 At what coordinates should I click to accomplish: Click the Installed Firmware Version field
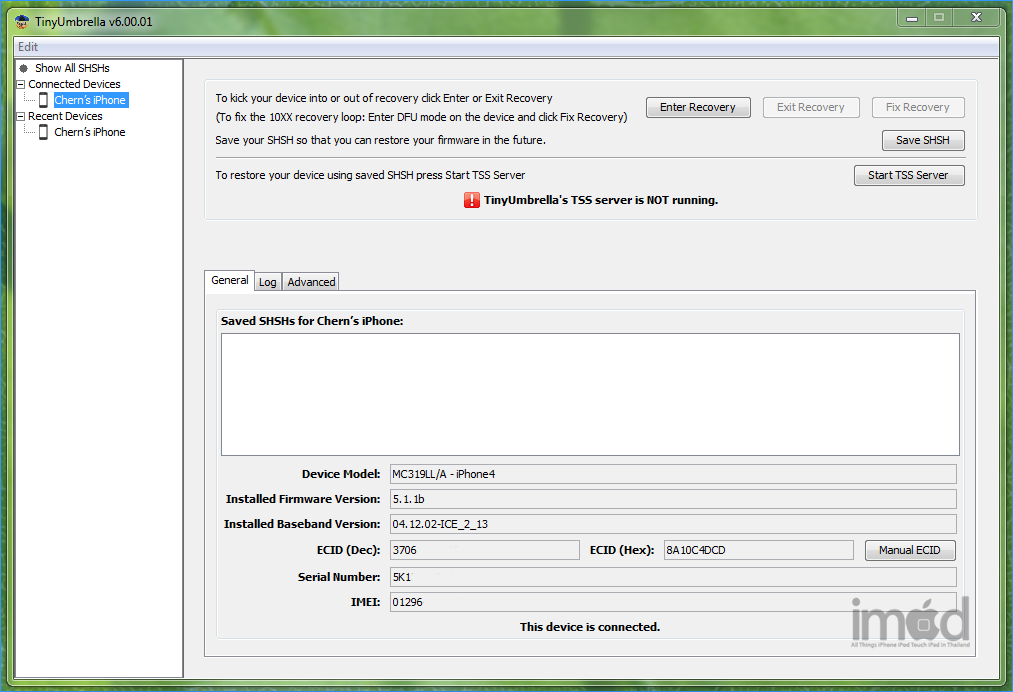coord(673,499)
